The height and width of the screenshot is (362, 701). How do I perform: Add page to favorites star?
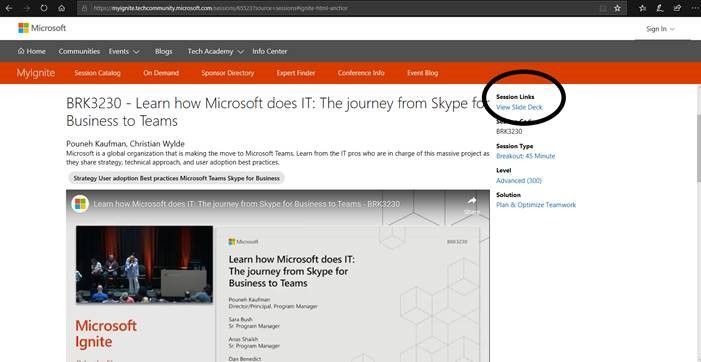pos(617,8)
